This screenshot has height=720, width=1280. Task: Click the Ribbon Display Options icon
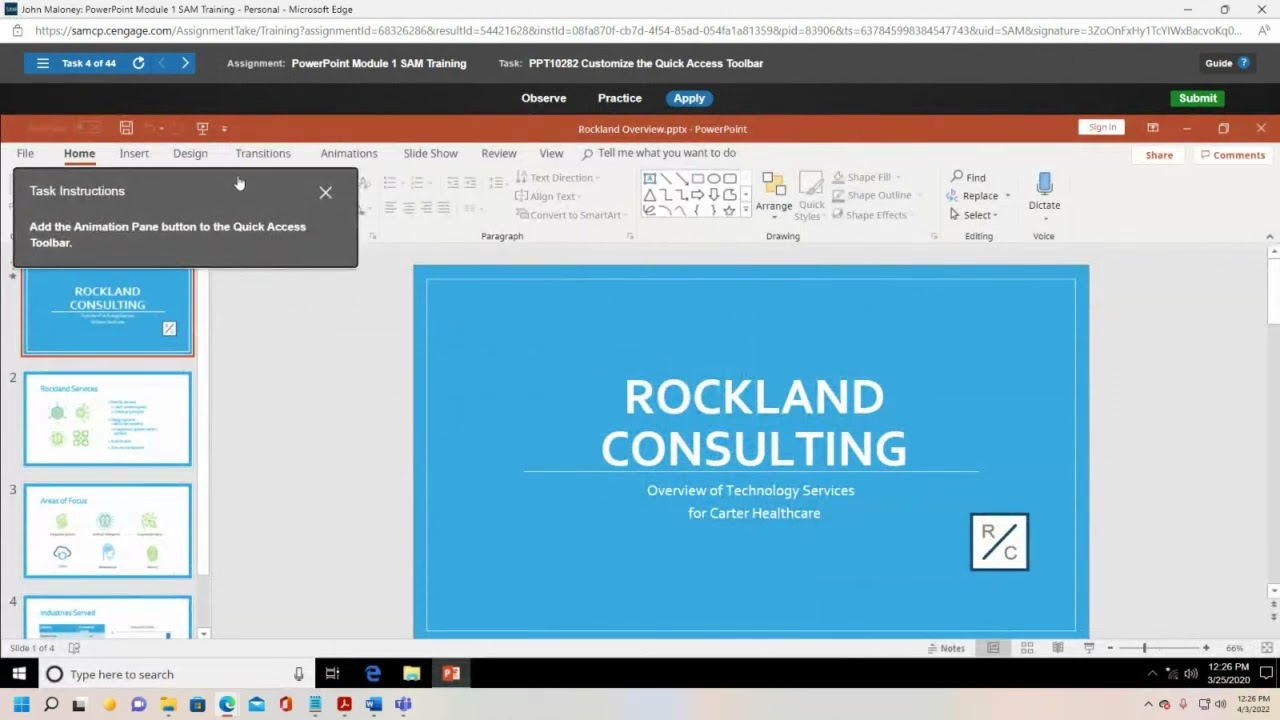click(1152, 128)
